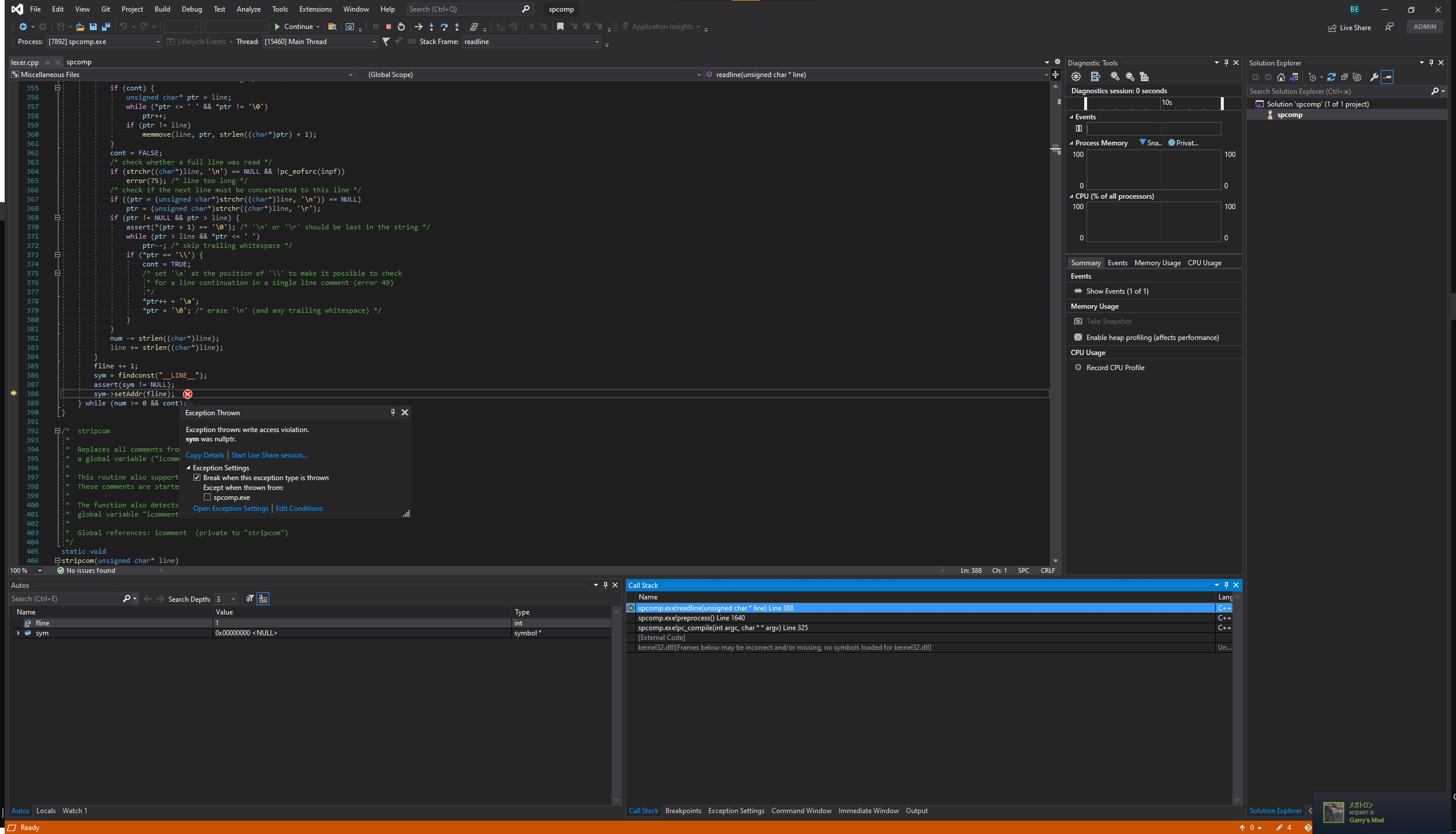The height and width of the screenshot is (834, 1456).
Task: Click Solution Explorer home icon
Action: coord(1281,77)
